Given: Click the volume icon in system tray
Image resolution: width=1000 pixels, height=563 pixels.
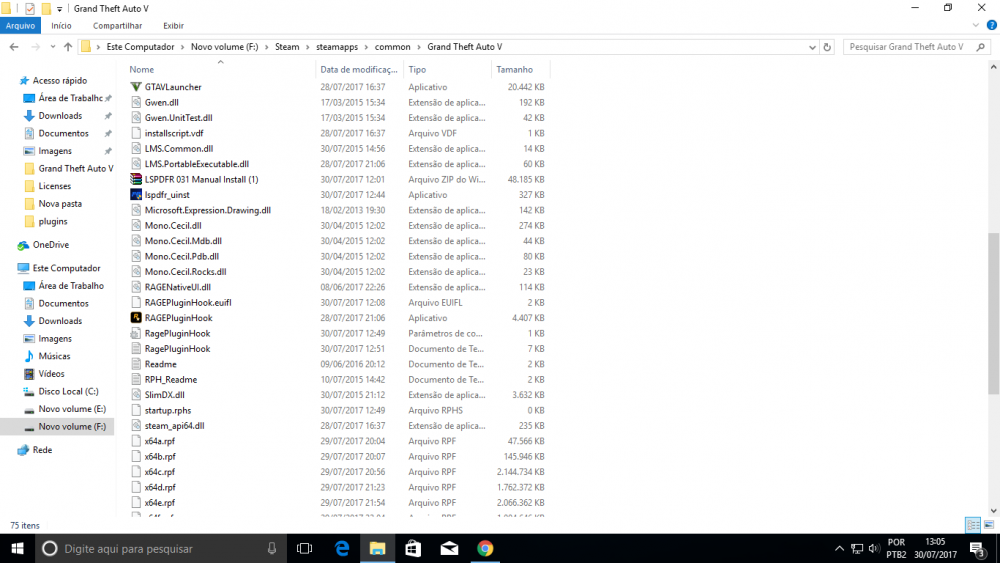Looking at the screenshot, I should click(874, 548).
